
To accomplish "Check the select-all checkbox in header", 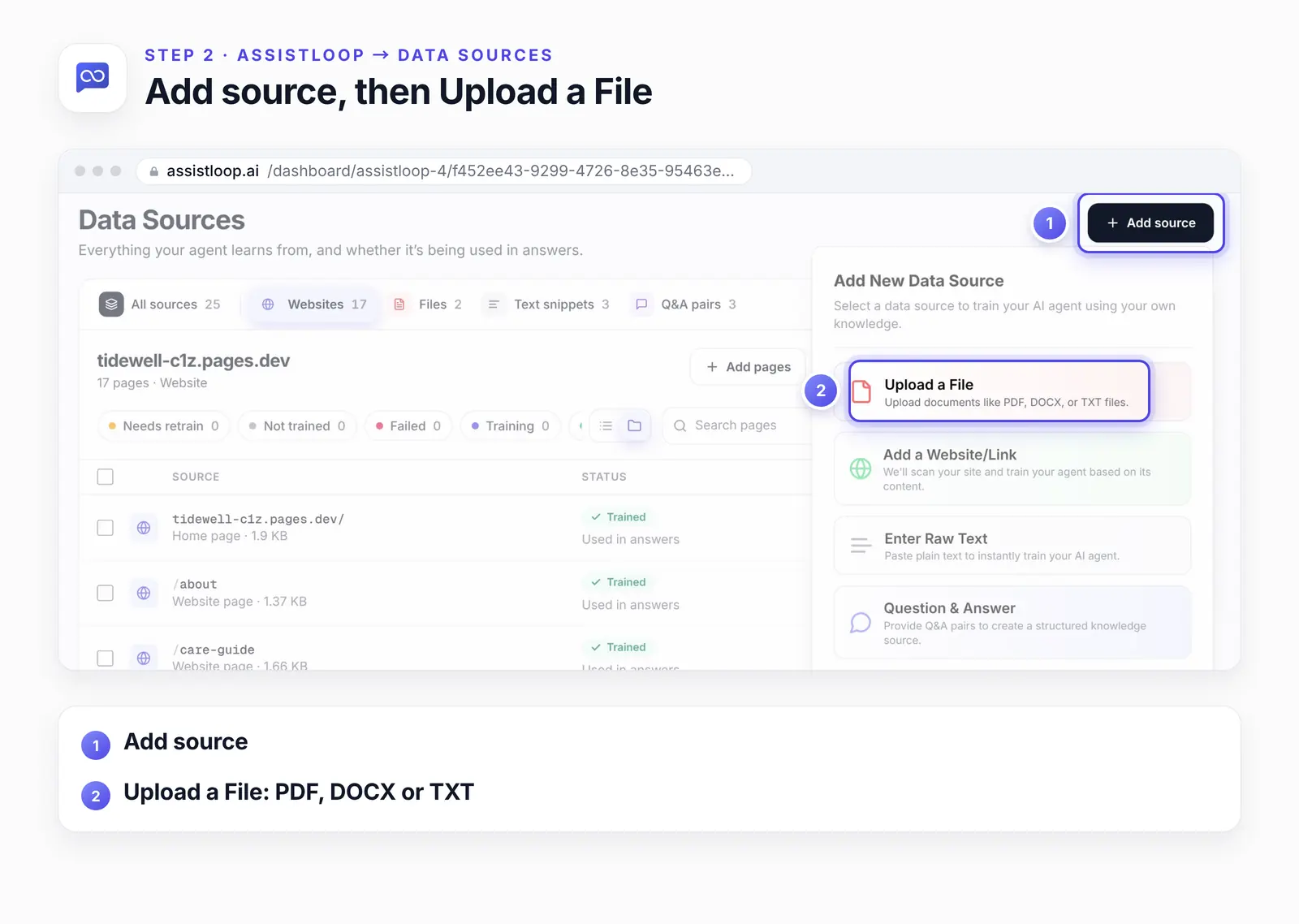I will (x=106, y=477).
